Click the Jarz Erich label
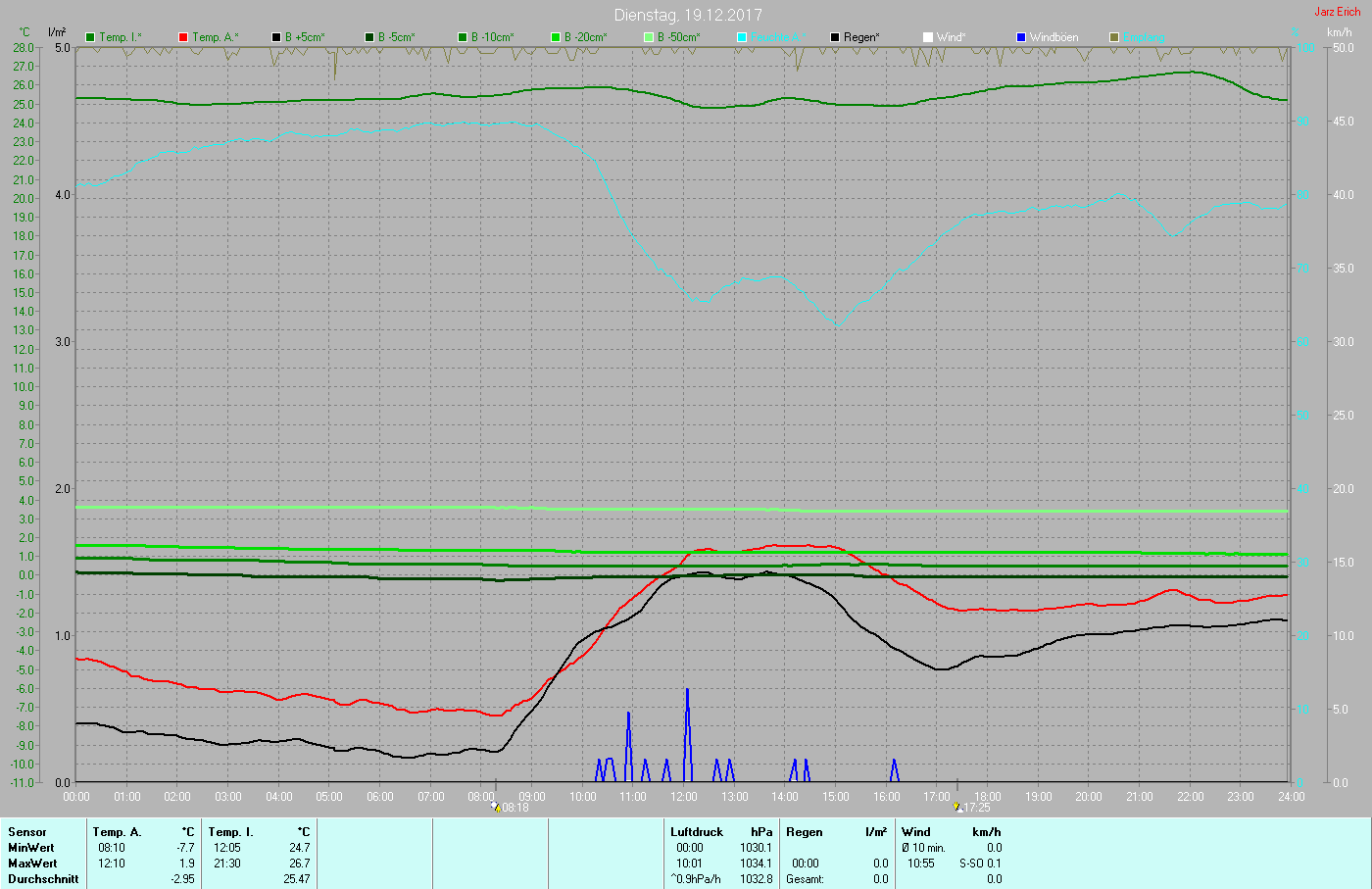Image resolution: width=1372 pixels, height=889 pixels. [x=1337, y=12]
